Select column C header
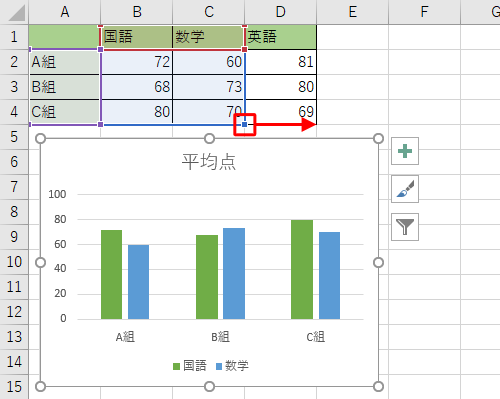Image resolution: width=500 pixels, height=399 pixels. 209,12
